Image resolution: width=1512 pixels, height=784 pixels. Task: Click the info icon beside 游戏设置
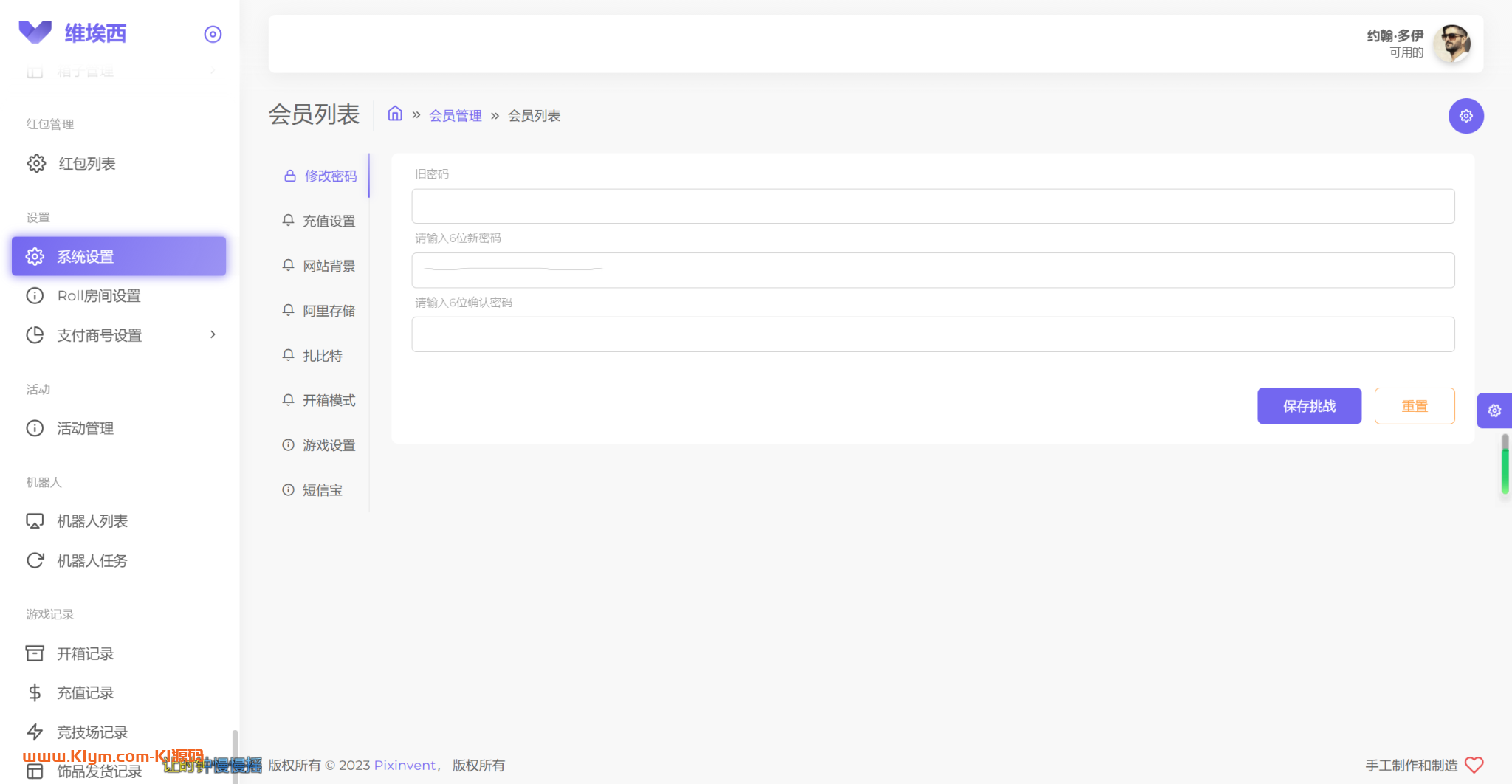[x=289, y=444]
